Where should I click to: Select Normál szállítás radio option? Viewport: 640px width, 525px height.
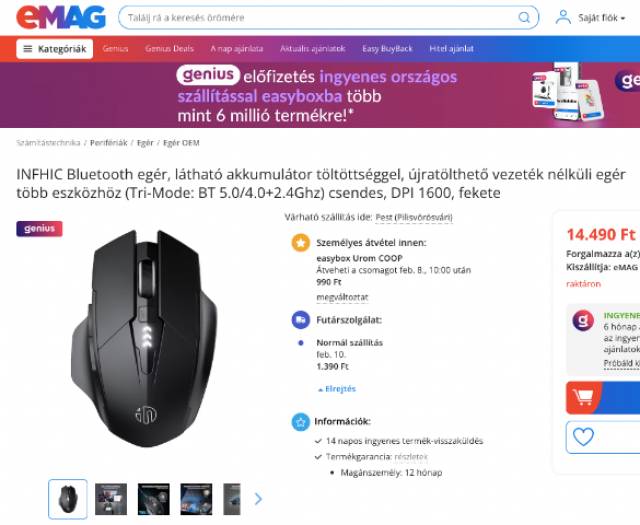301,343
